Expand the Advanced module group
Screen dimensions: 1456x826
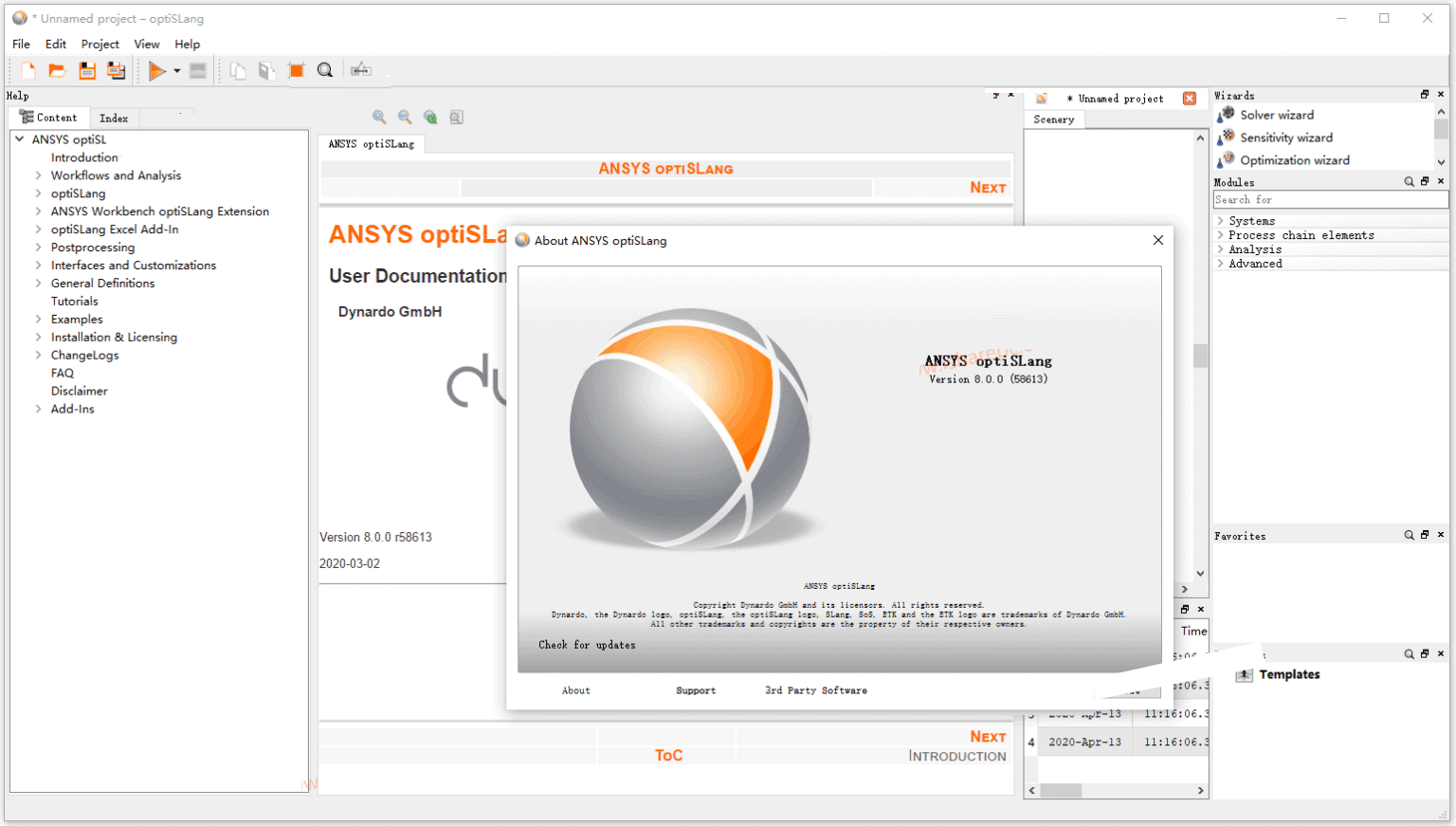1221,264
